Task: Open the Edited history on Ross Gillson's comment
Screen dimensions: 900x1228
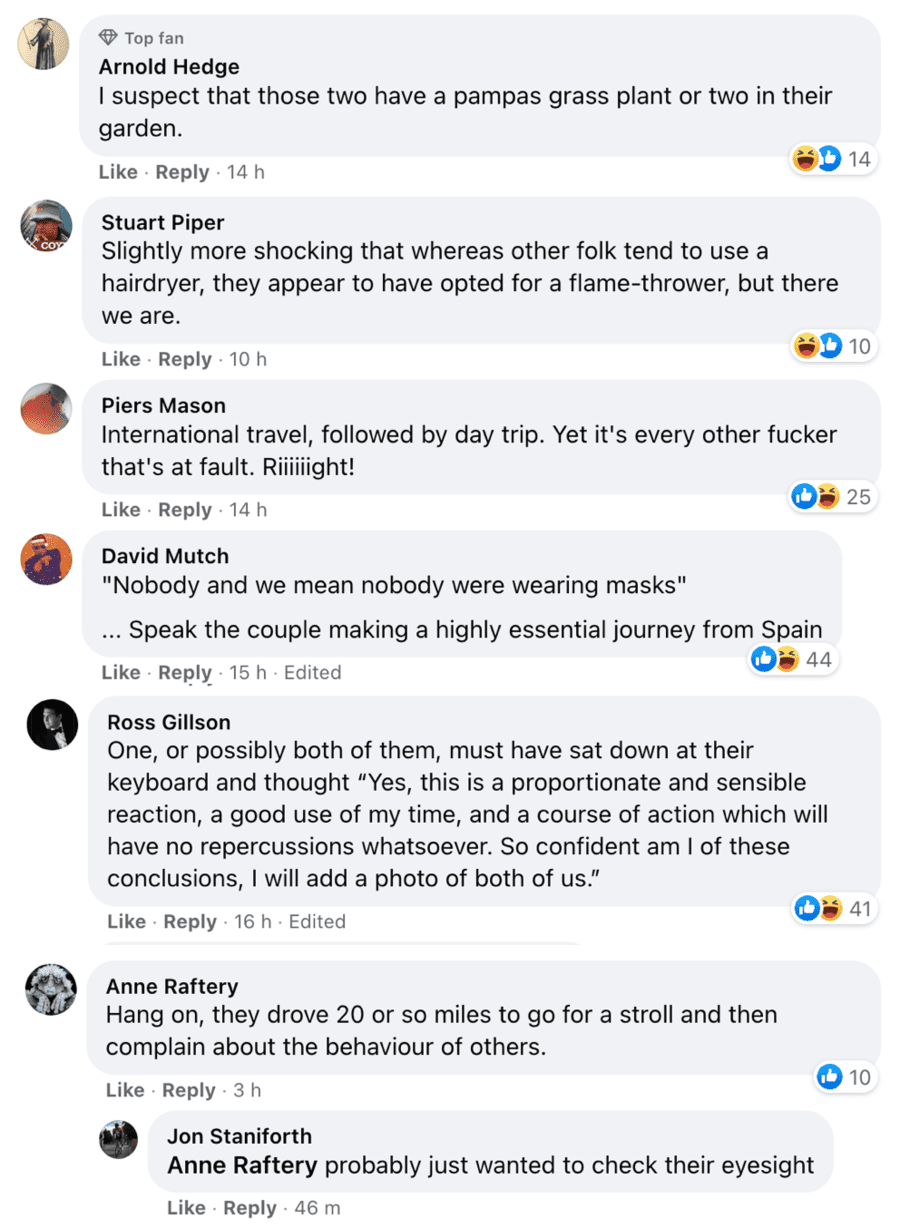Action: pyautogui.click(x=317, y=922)
